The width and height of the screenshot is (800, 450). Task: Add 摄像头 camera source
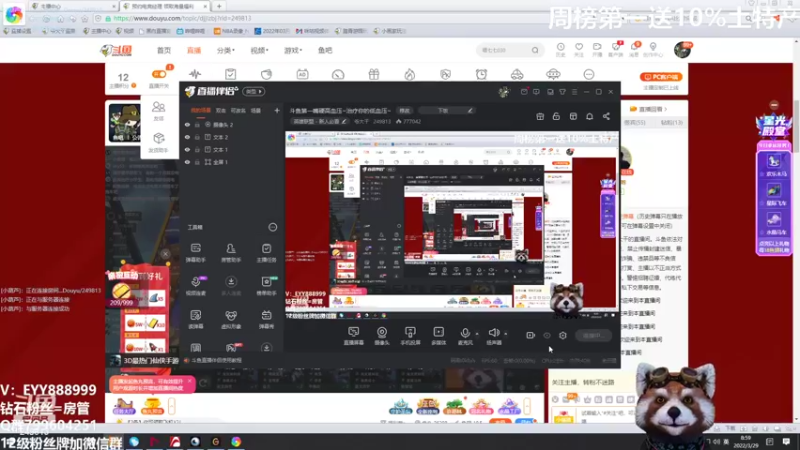(382, 336)
